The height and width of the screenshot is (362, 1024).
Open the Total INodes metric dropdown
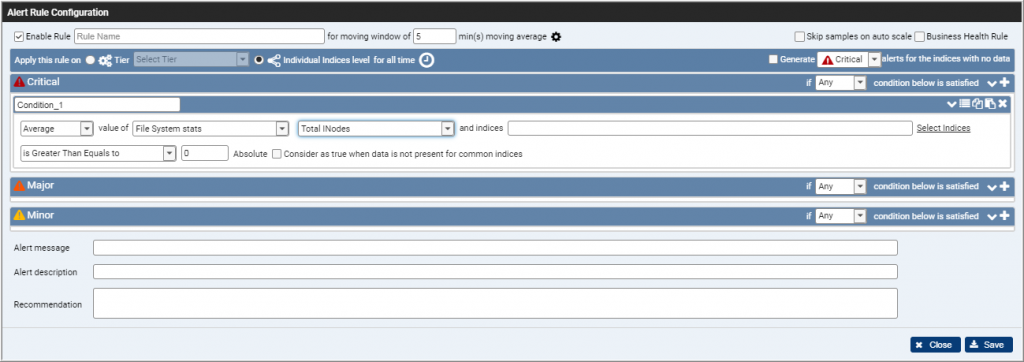point(376,129)
